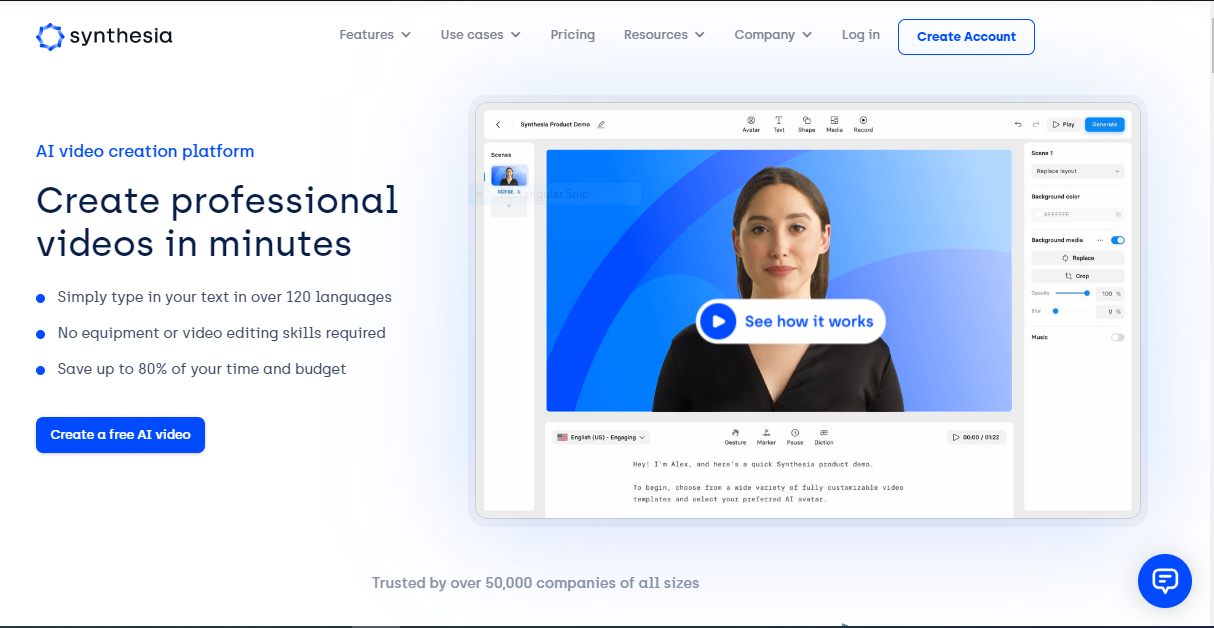Screen dimensions: 1214x628
Task: Select the Text tool in the editor
Action: click(779, 124)
